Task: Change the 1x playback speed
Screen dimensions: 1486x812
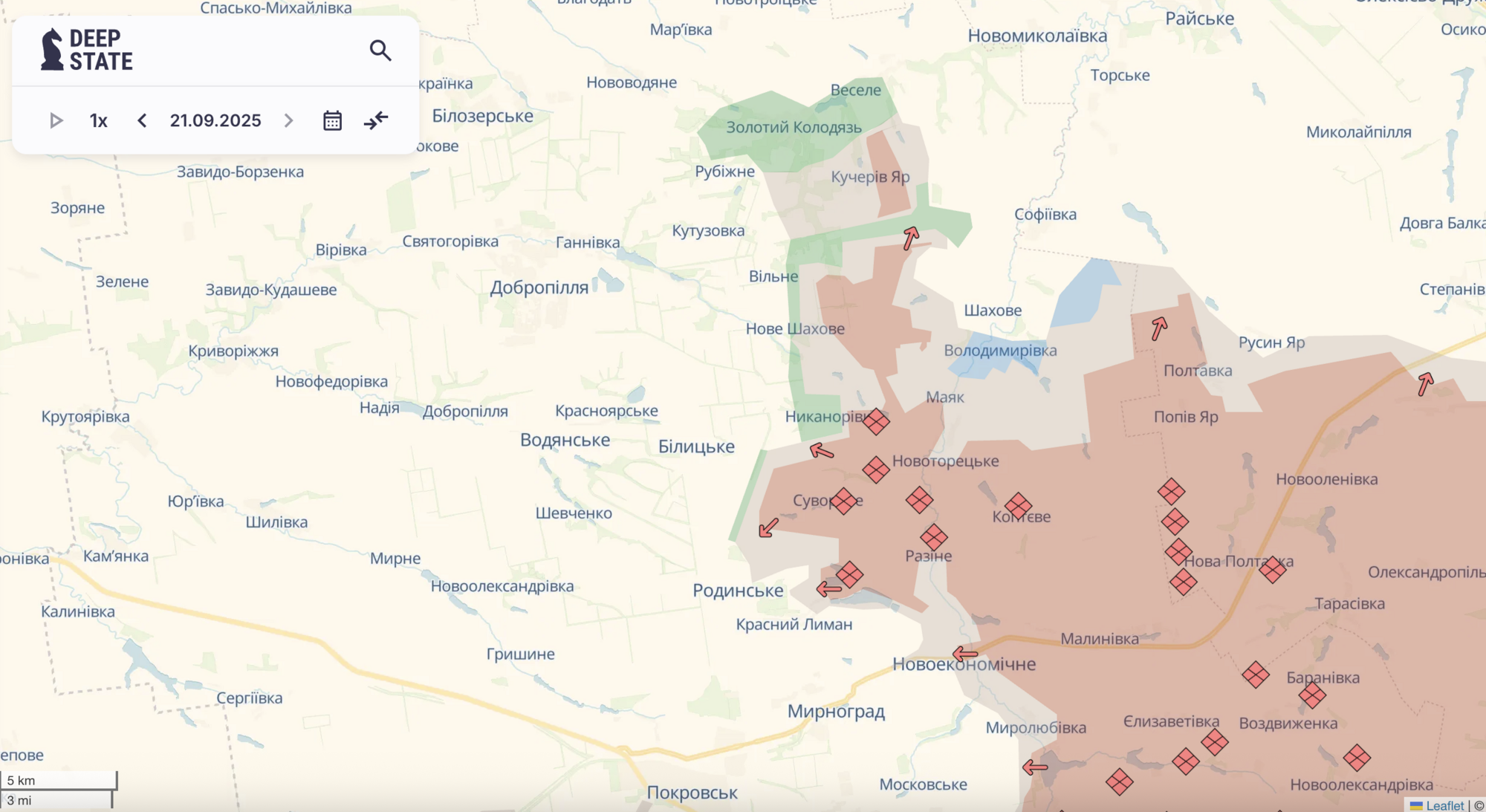Action: click(x=99, y=120)
